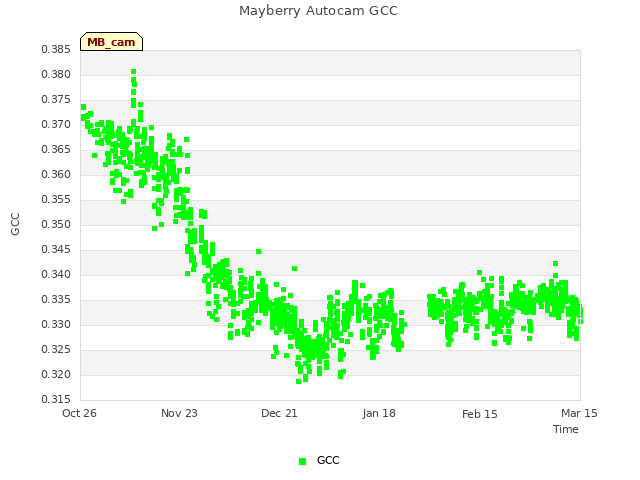This screenshot has height=480, width=640.
Task: Click the Nov 23 x-axis label
Action: point(179,413)
